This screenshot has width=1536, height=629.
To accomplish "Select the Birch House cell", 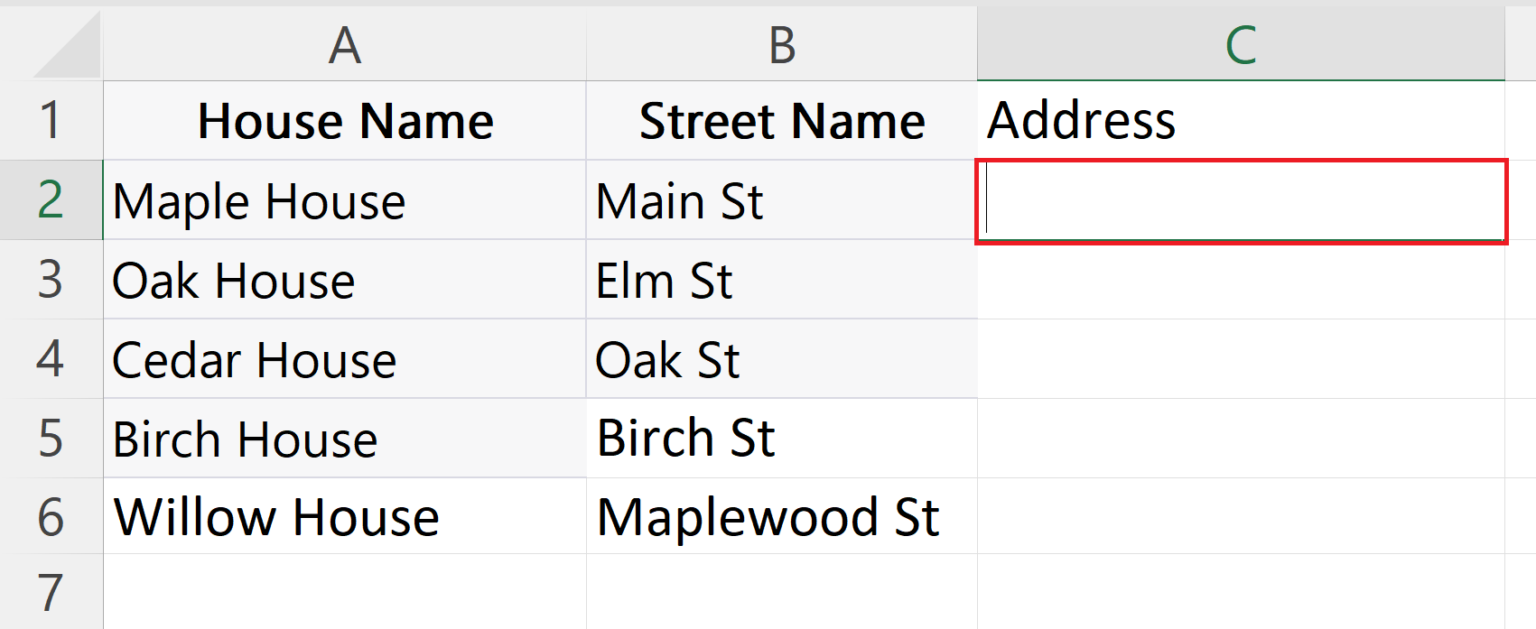I will (x=344, y=438).
